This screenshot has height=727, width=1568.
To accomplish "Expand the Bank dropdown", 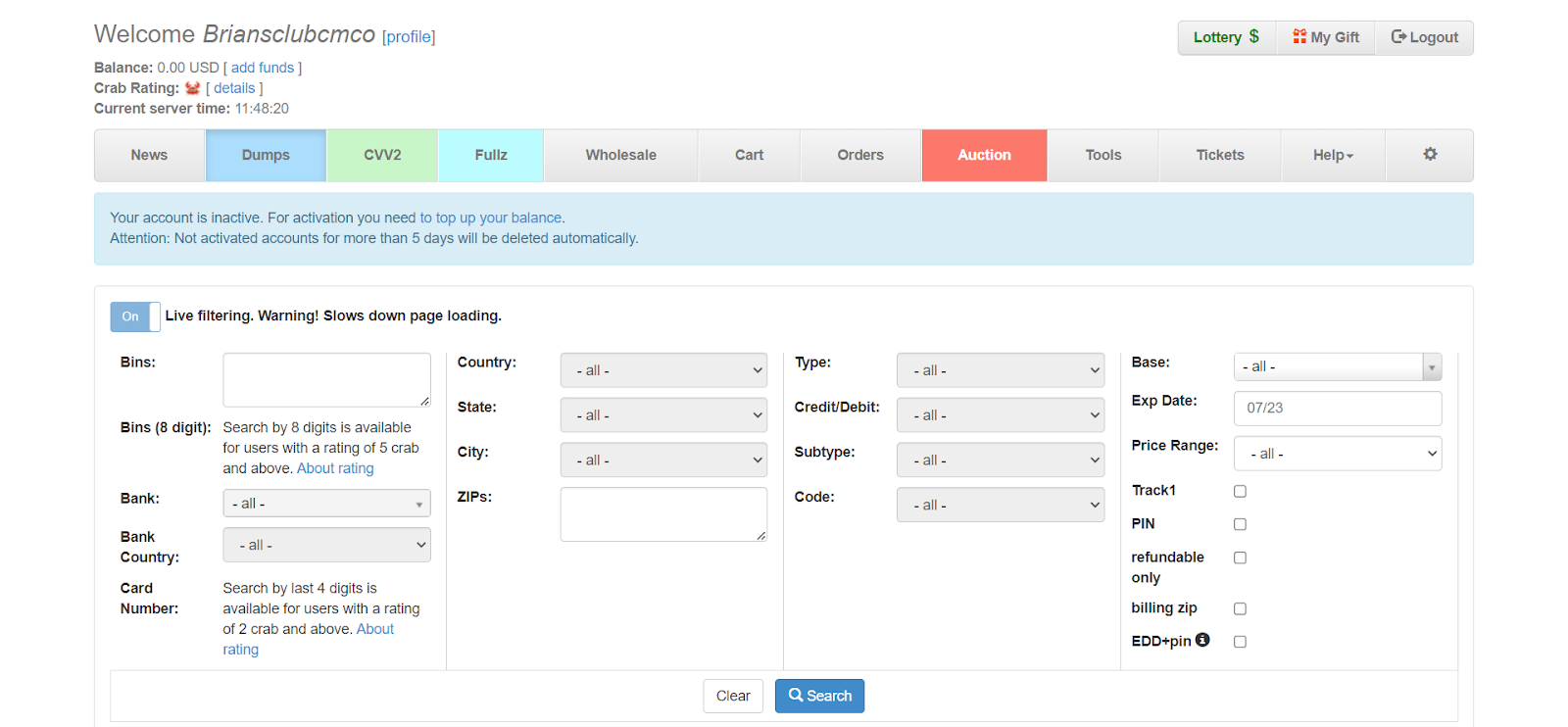I will pyautogui.click(x=326, y=504).
